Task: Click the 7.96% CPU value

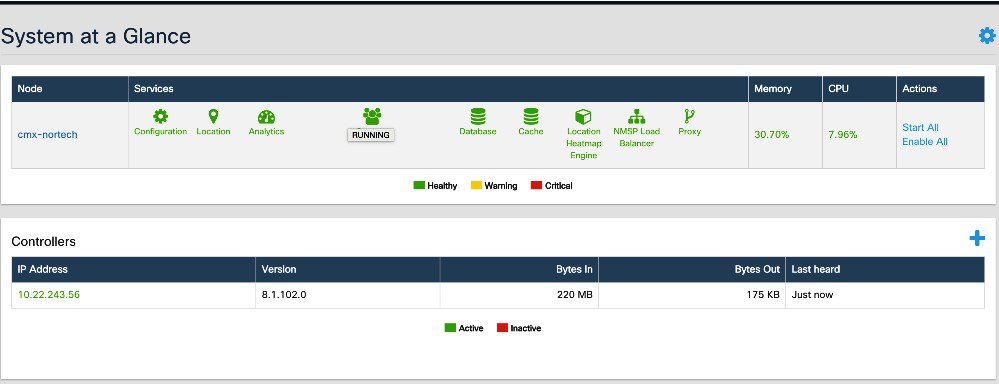Action: click(x=843, y=134)
